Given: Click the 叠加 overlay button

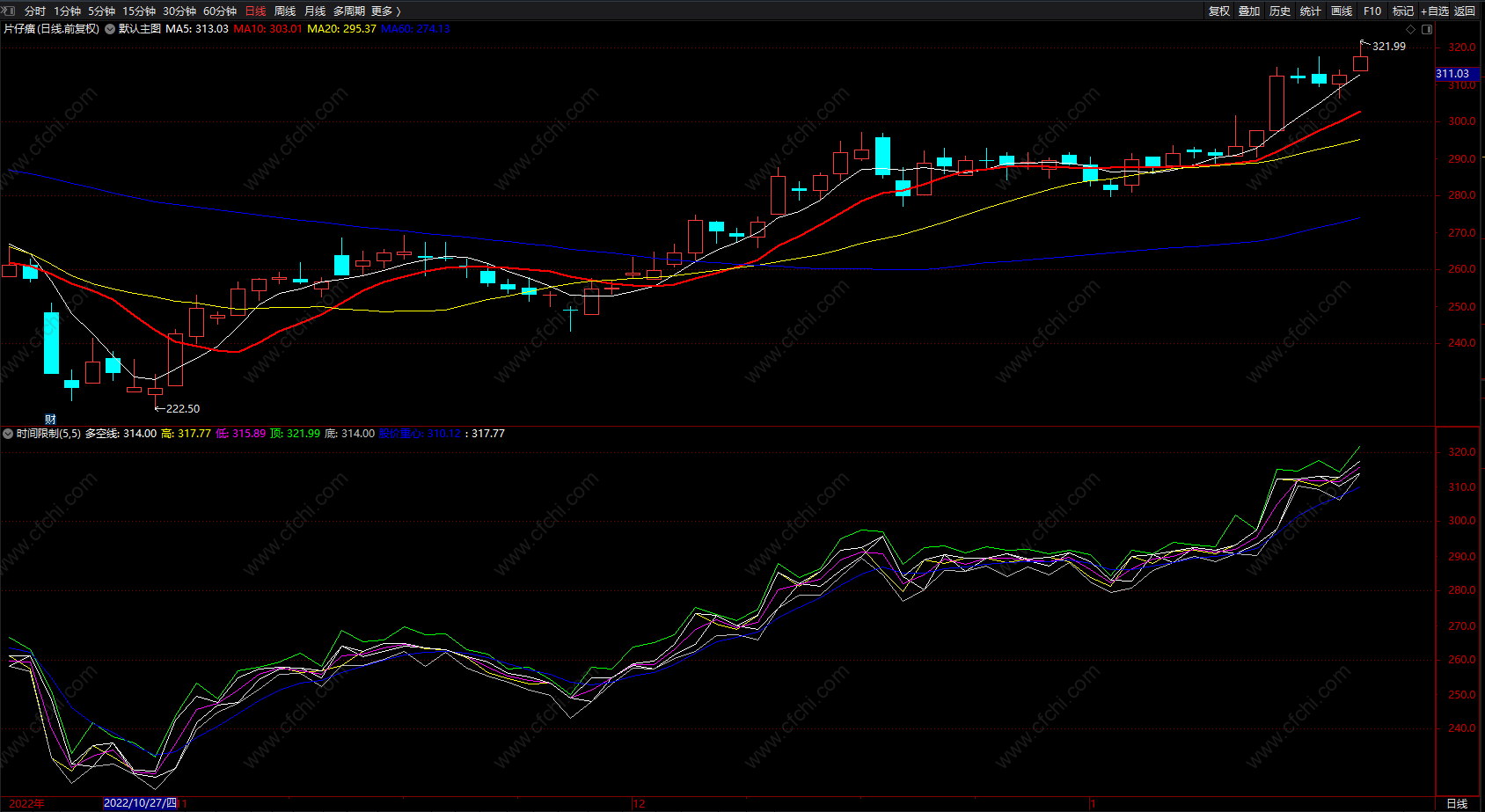Looking at the screenshot, I should pyautogui.click(x=1249, y=11).
